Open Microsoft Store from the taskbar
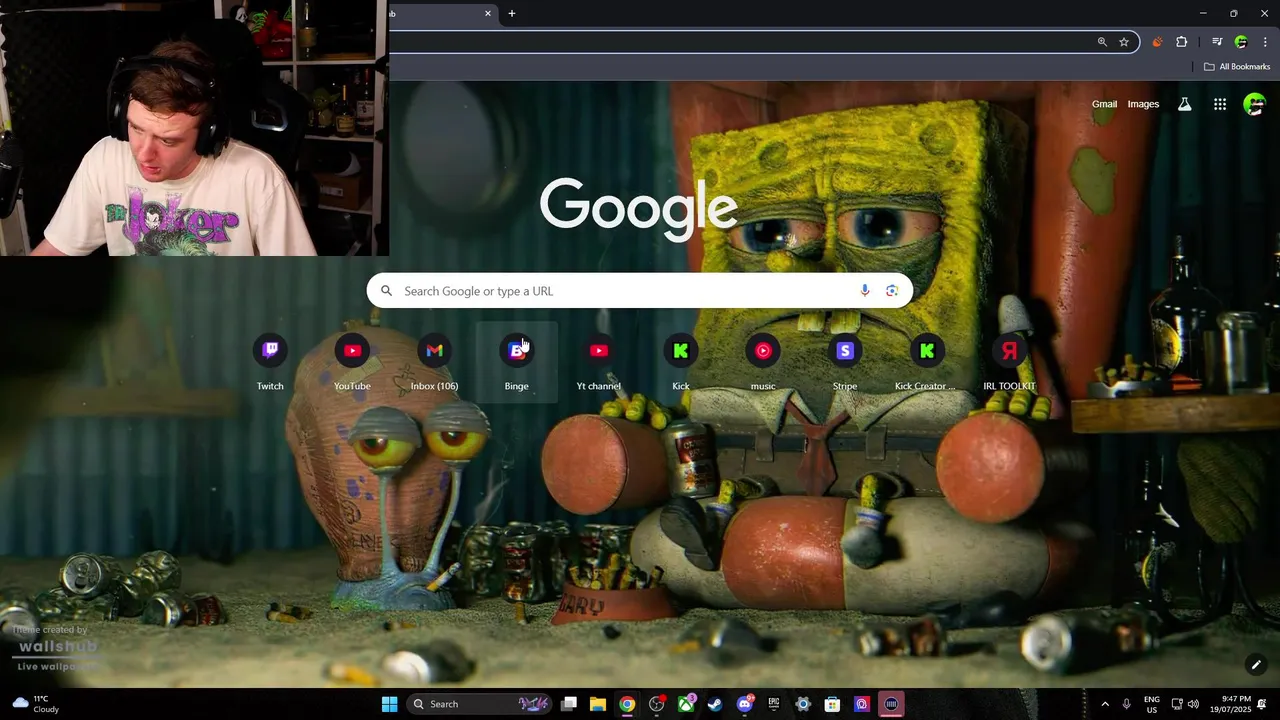This screenshot has width=1280, height=720. pyautogui.click(x=832, y=704)
